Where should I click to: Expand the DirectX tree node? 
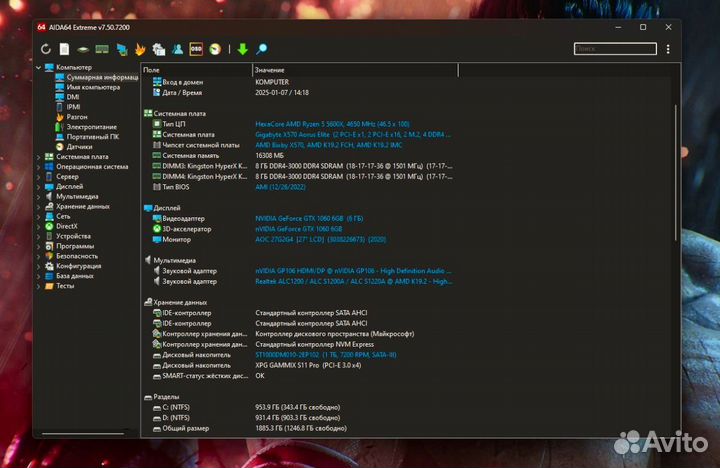pos(39,226)
